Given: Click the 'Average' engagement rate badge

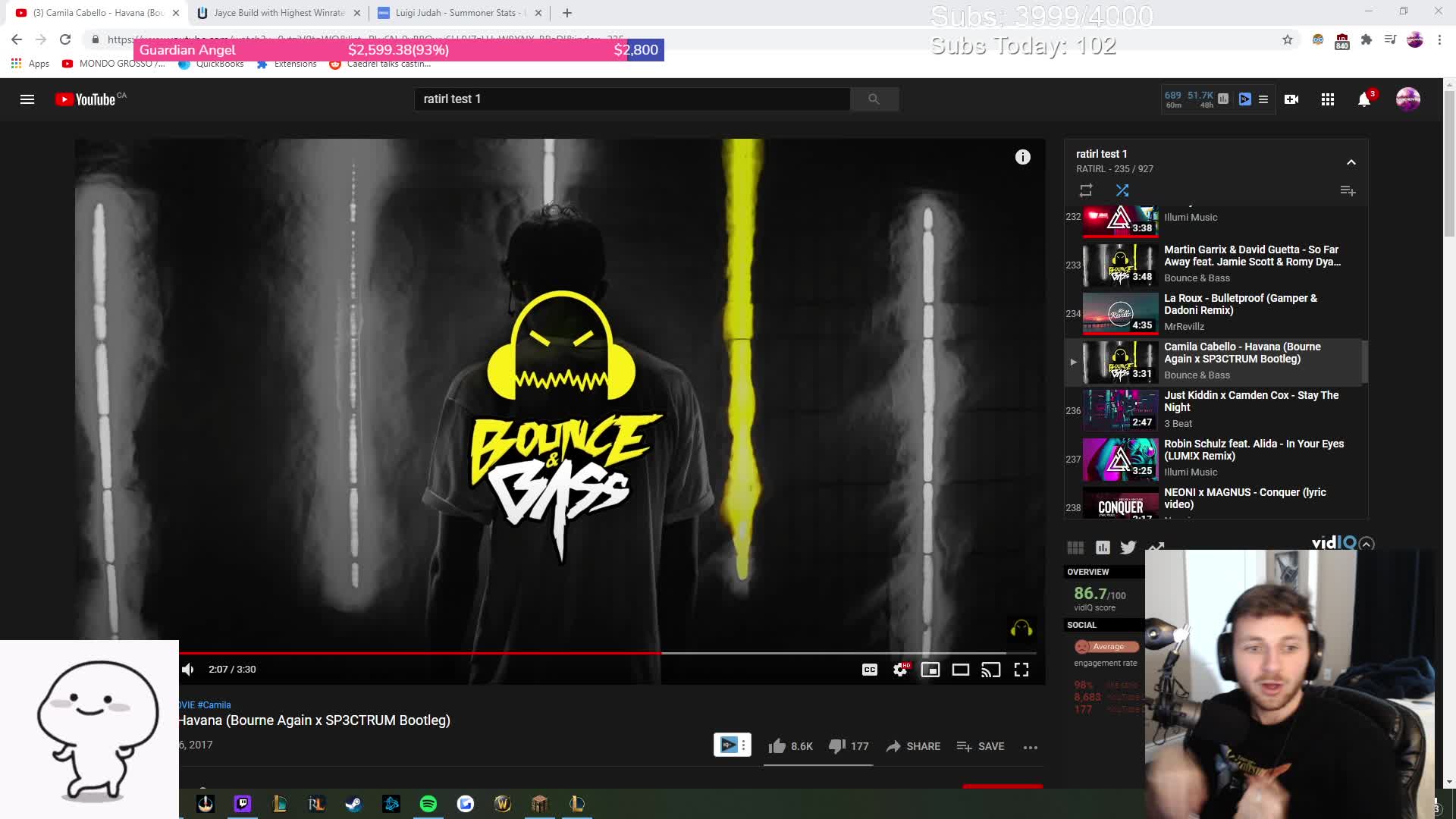Looking at the screenshot, I should click(x=1107, y=647).
